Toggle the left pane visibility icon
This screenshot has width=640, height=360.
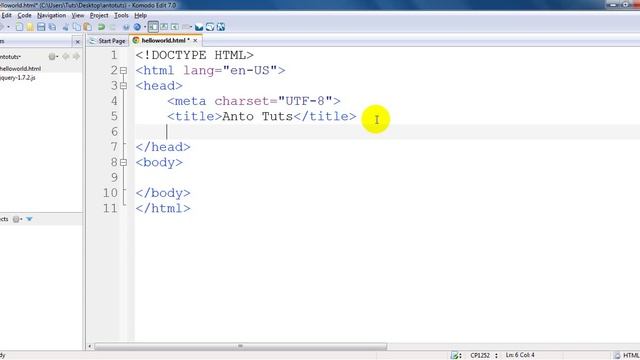(153, 27)
